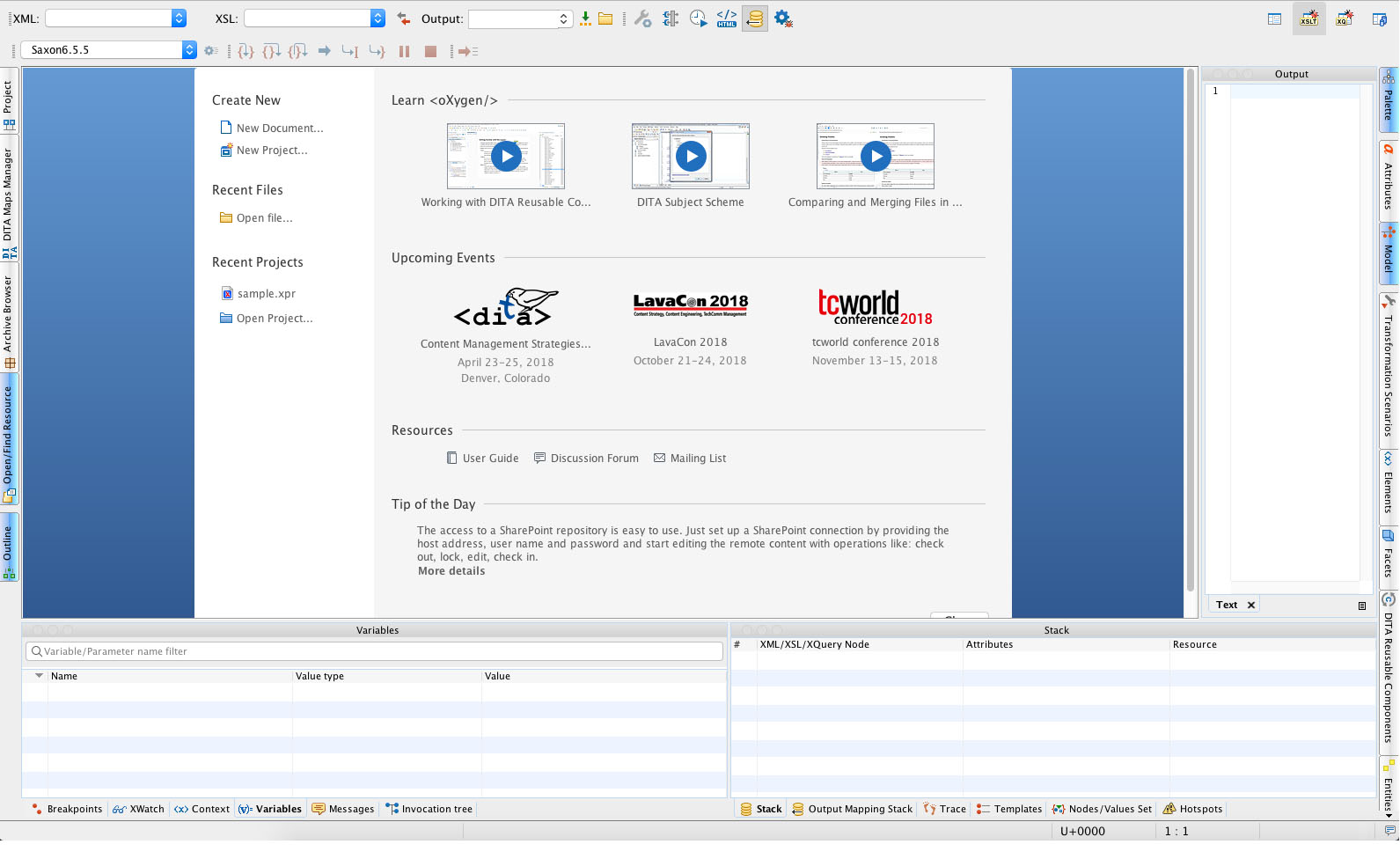Pause the debugger with the pause icon
The height and width of the screenshot is (859, 1400).
404,51
